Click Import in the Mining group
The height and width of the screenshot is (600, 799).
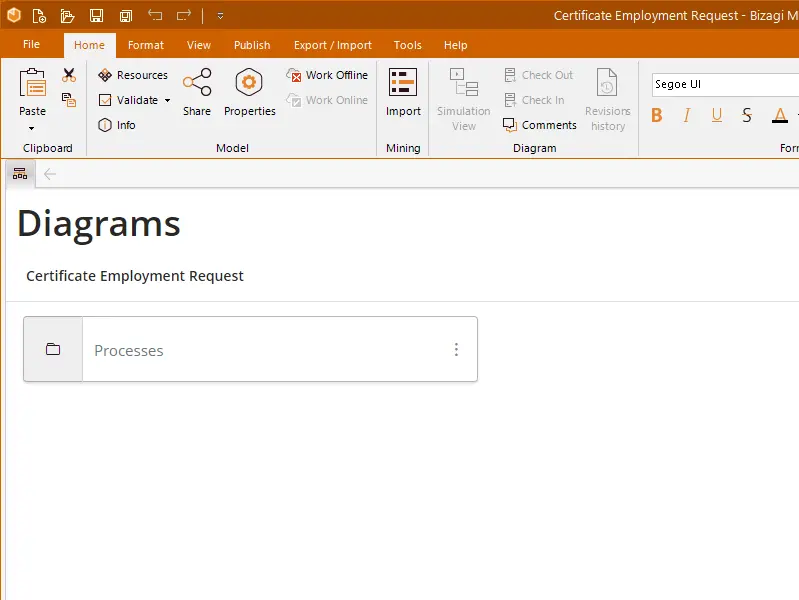coord(403,92)
